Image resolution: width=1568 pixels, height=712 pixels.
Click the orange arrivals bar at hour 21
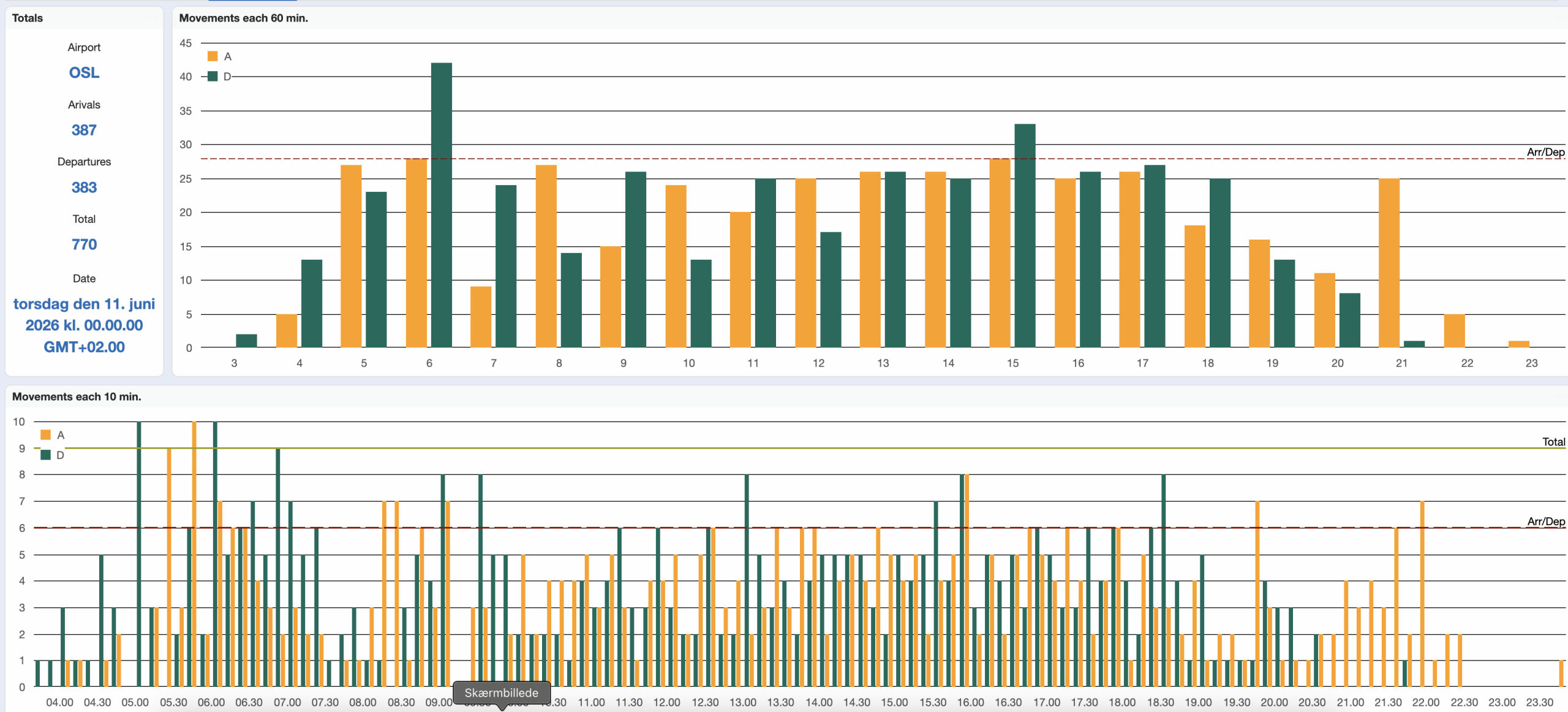[x=1389, y=263]
